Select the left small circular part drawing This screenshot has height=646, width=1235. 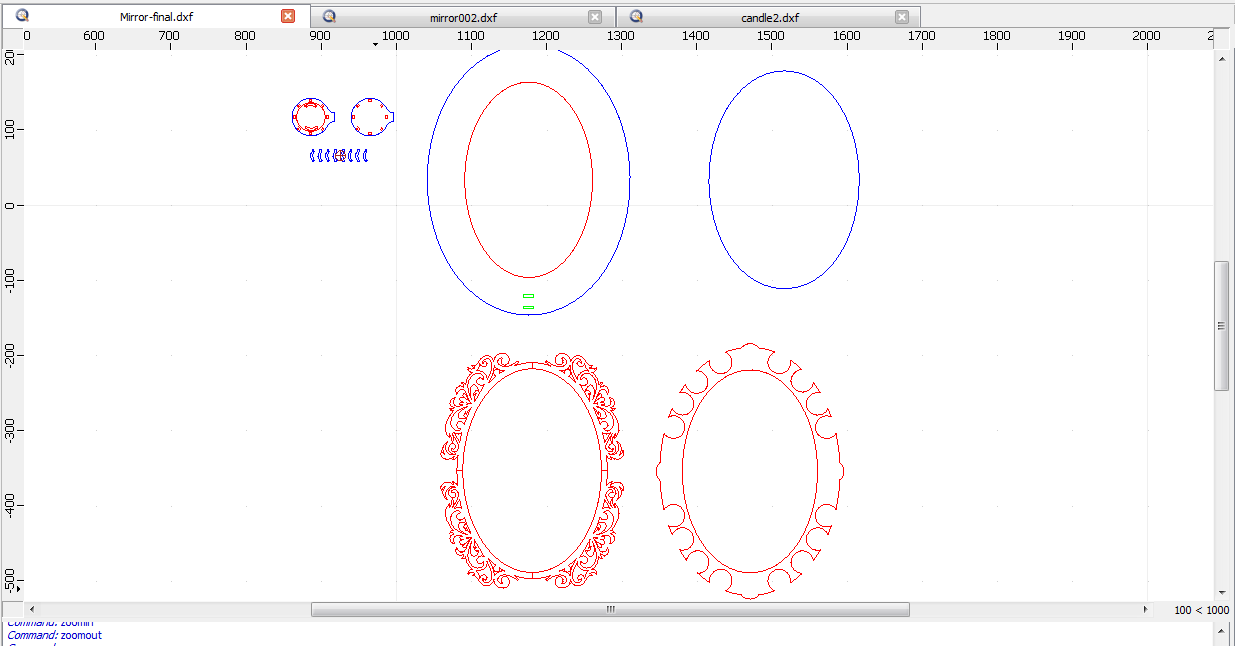coord(311,117)
